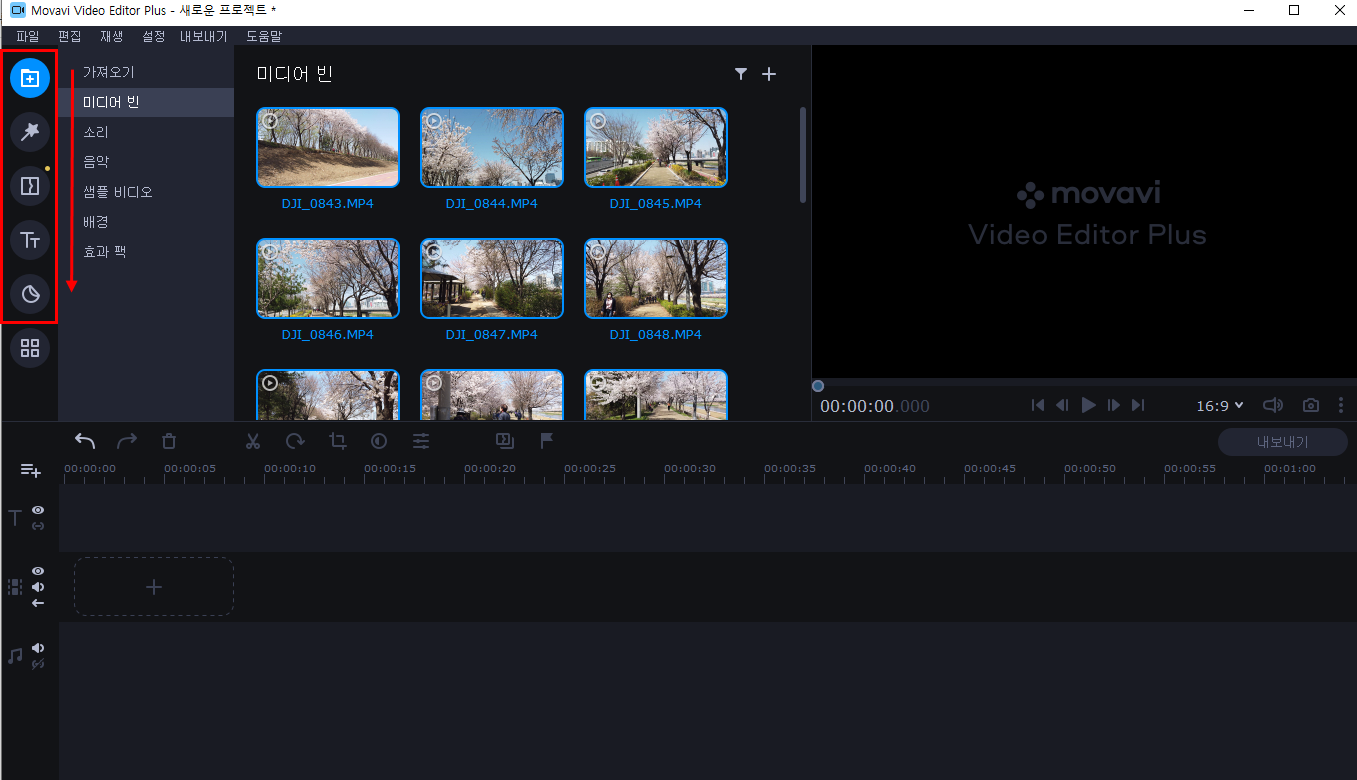The image size is (1357, 780).
Task: Select 효과 팩 in the side list
Action: coord(146,251)
